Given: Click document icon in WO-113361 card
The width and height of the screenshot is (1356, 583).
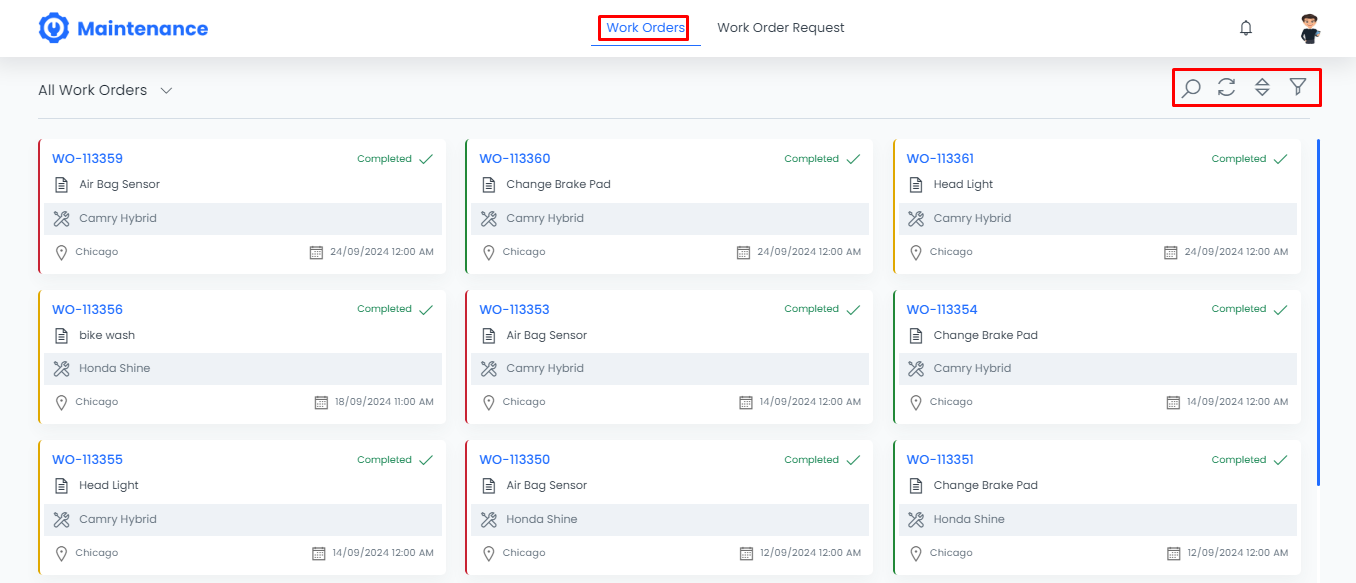Looking at the screenshot, I should pyautogui.click(x=915, y=185).
